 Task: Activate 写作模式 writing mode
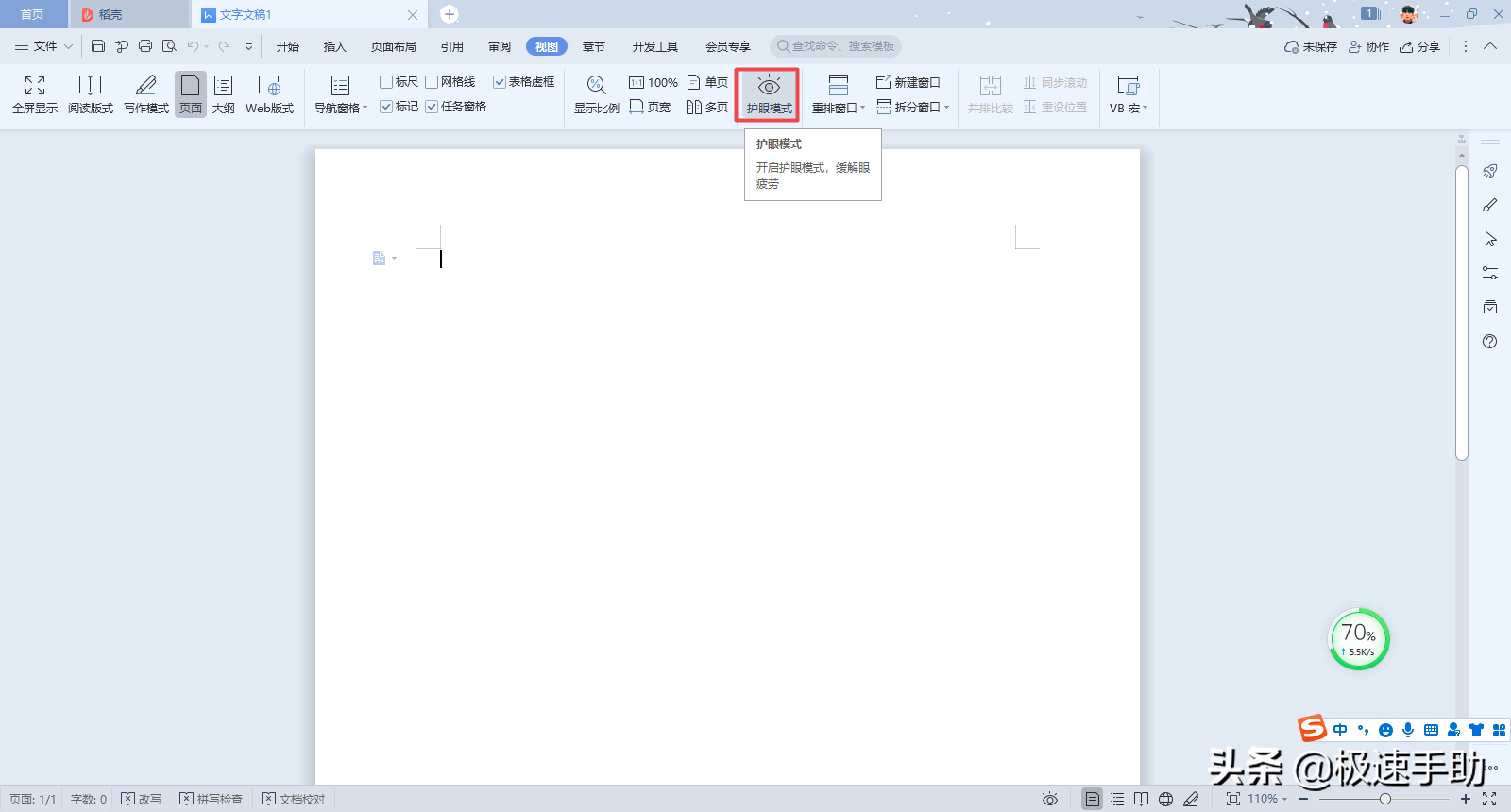click(146, 94)
